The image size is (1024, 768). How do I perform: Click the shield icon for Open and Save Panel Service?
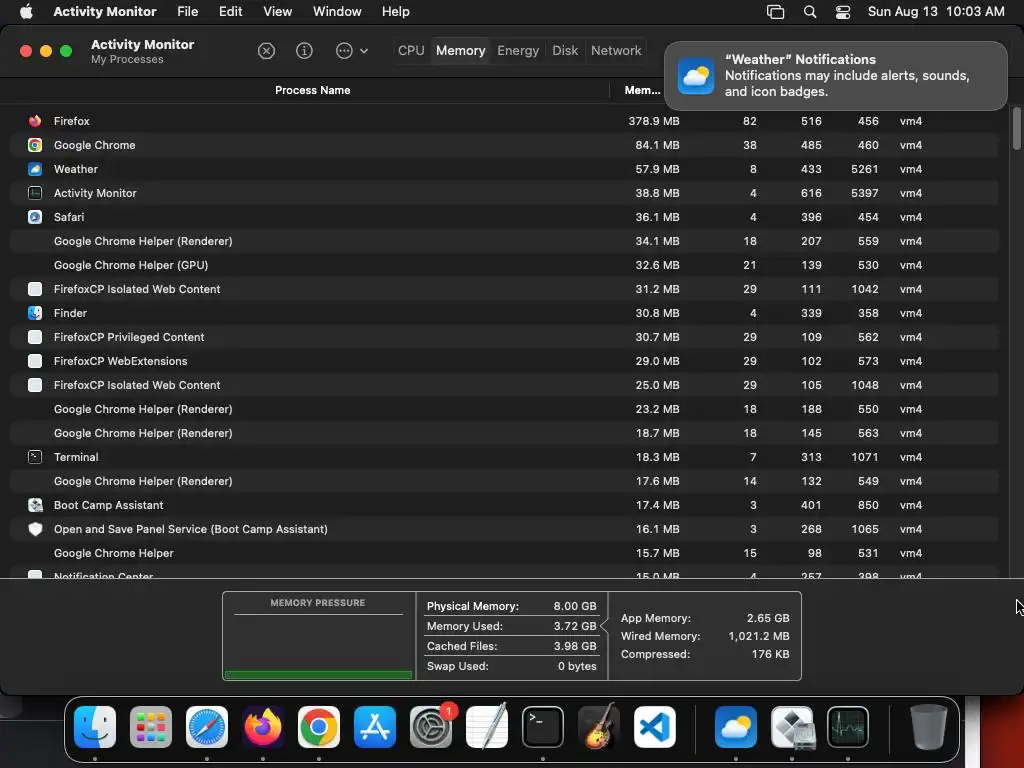(35, 529)
